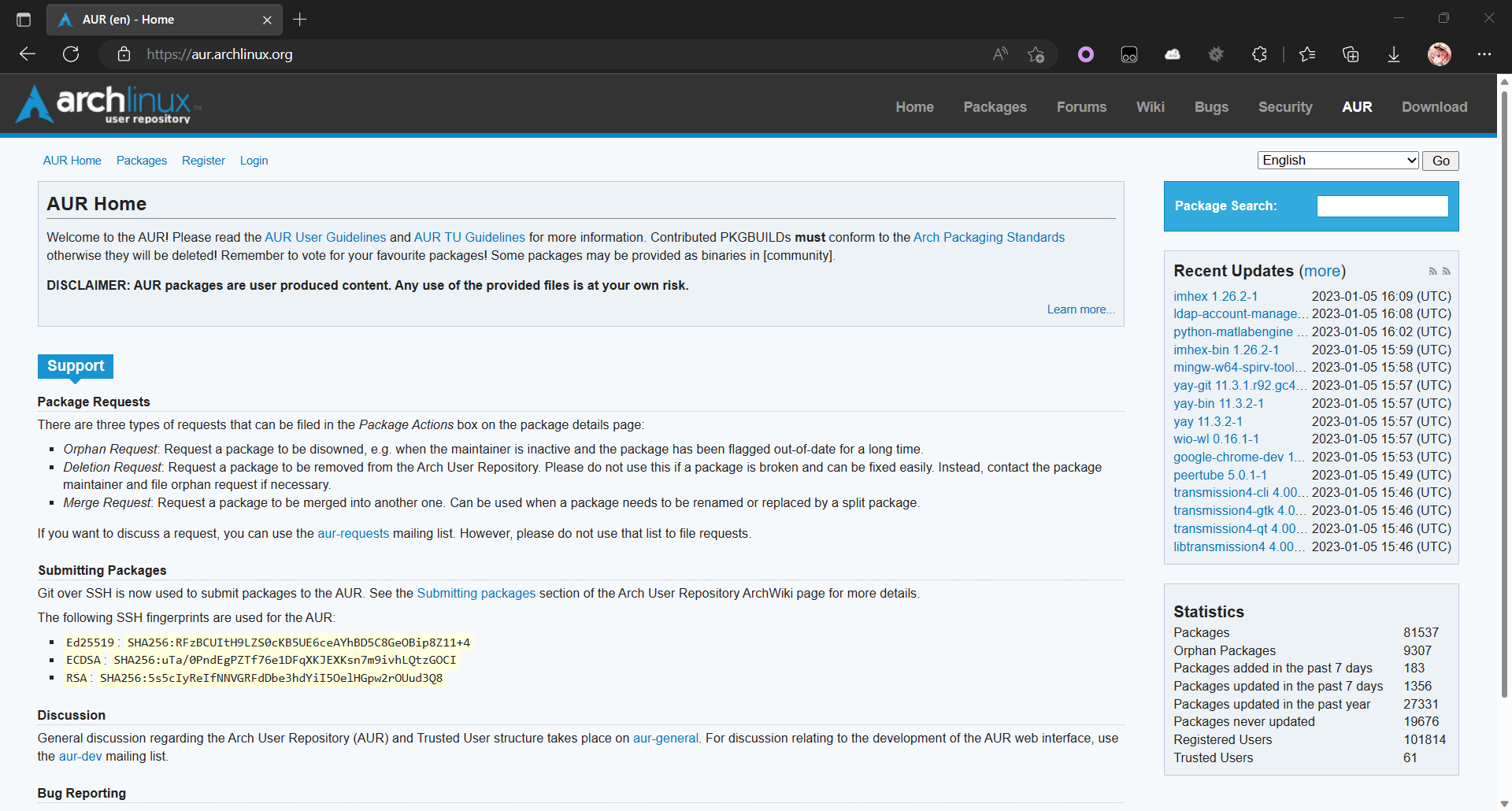Open the Downloads panel in the toolbar

point(1394,54)
